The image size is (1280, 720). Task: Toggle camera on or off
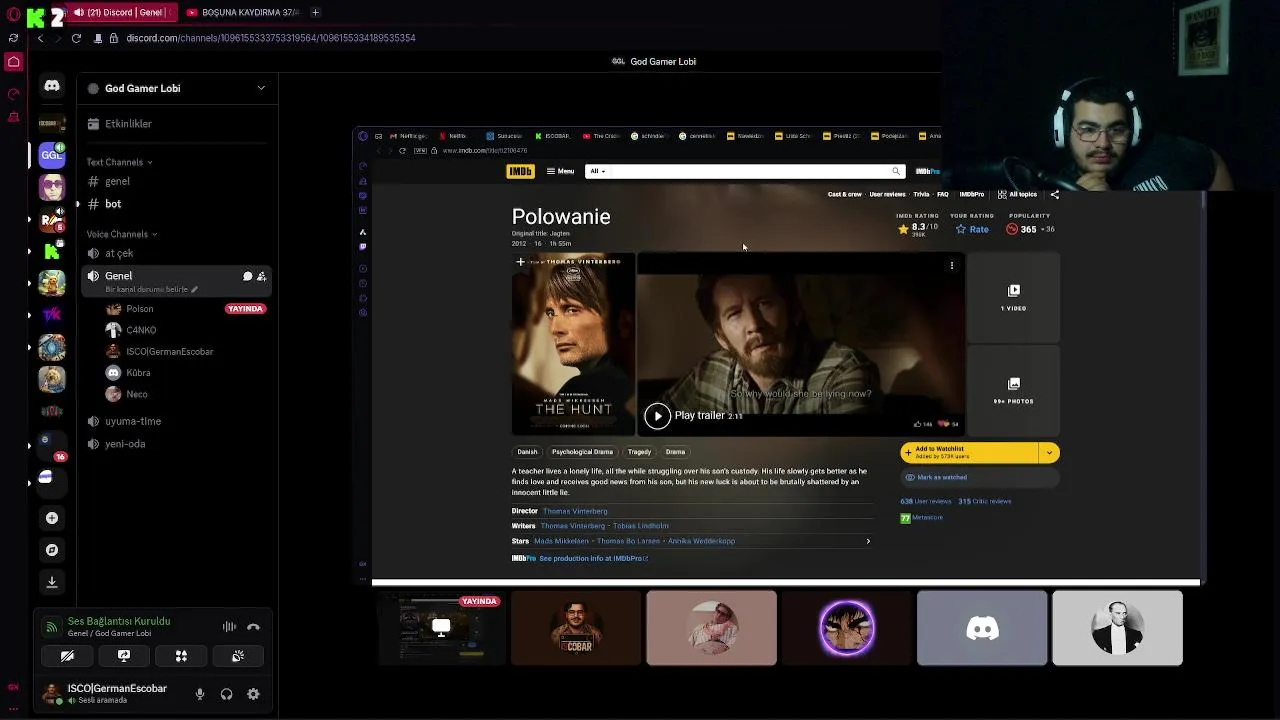click(67, 656)
